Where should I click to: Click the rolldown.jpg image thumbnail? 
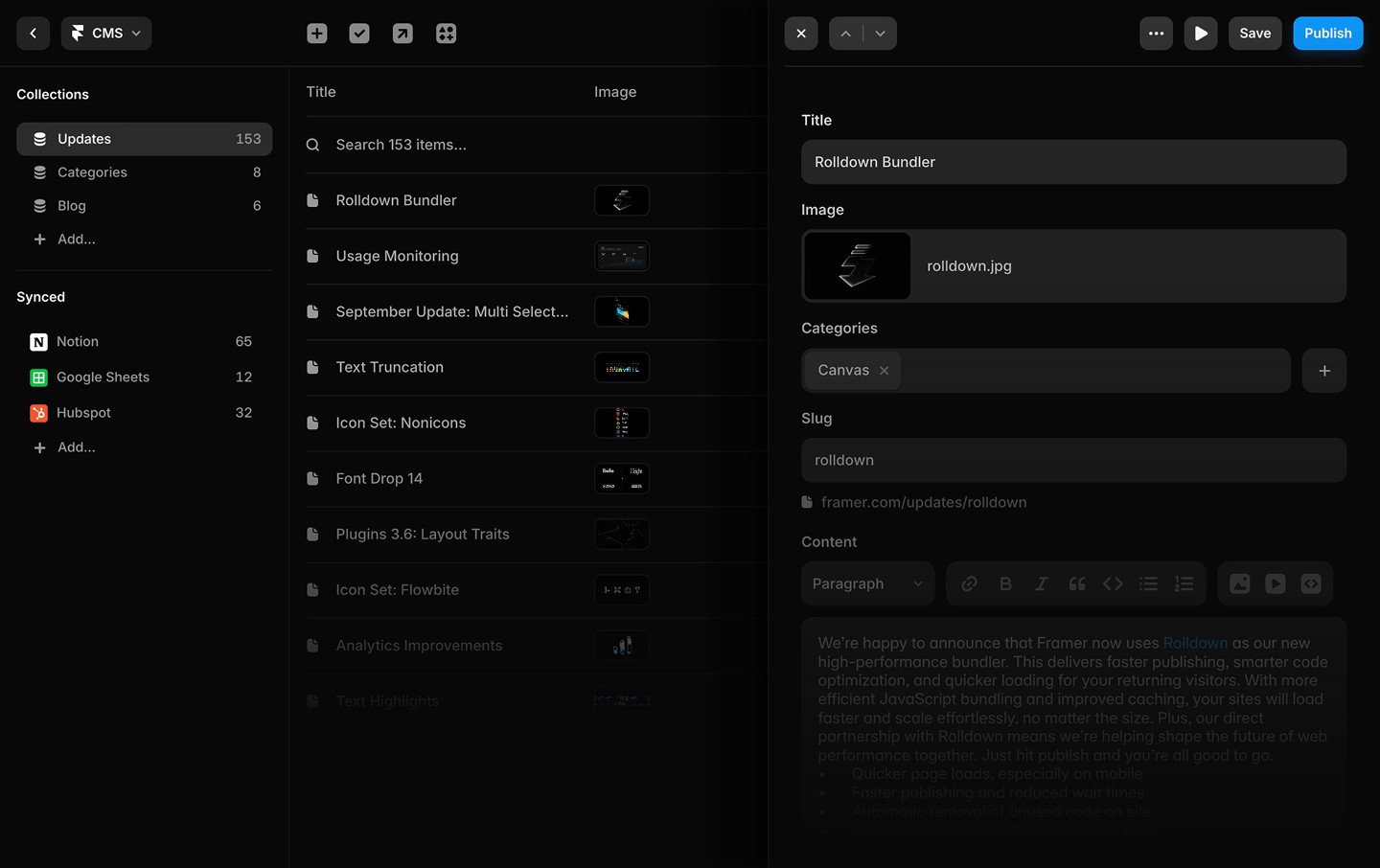click(x=858, y=266)
